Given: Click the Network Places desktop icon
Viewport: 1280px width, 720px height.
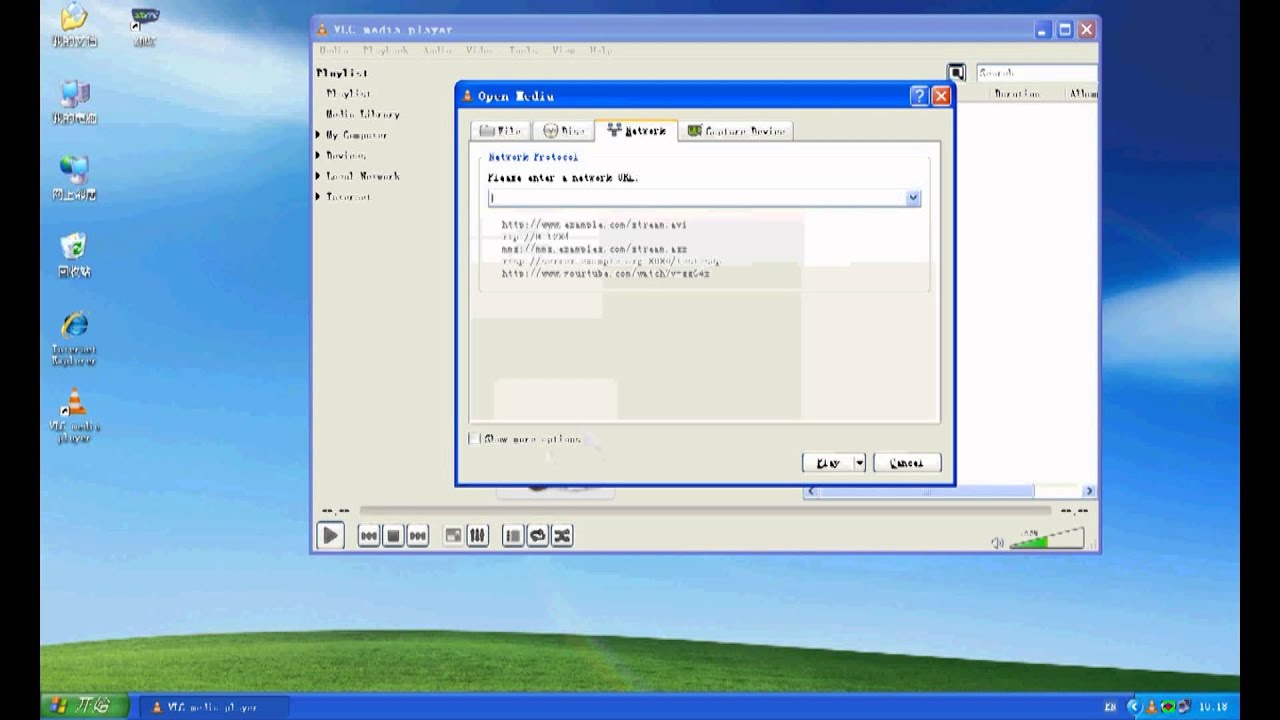Looking at the screenshot, I should 75,179.
